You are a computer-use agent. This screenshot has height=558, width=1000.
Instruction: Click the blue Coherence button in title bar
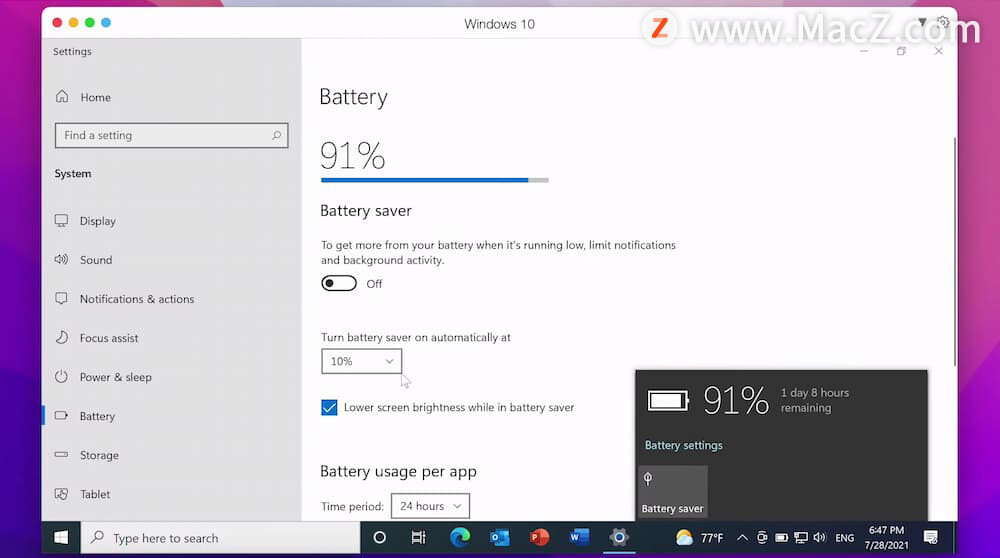pyautogui.click(x=106, y=22)
